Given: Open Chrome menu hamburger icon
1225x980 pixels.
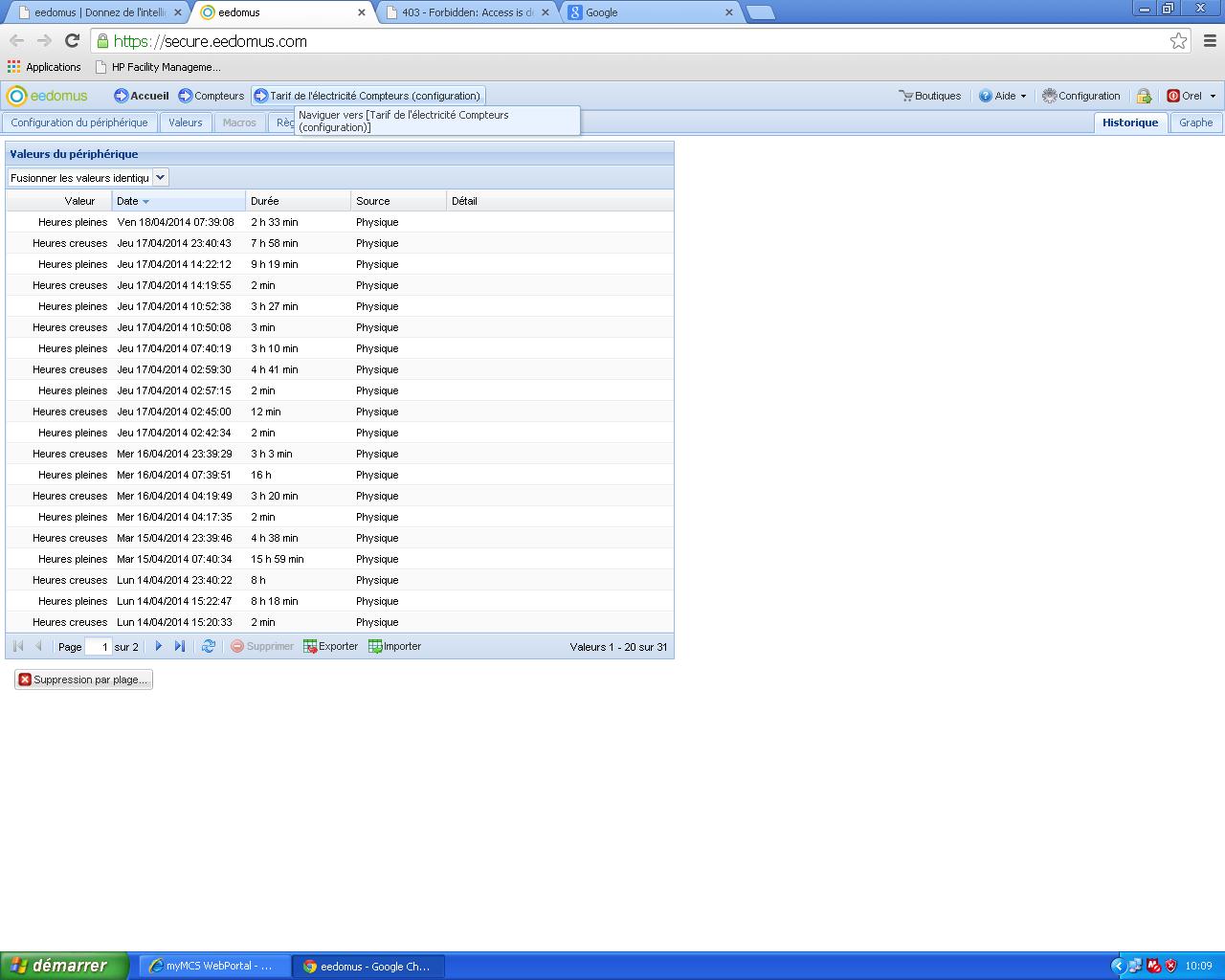Looking at the screenshot, I should pos(1210,41).
